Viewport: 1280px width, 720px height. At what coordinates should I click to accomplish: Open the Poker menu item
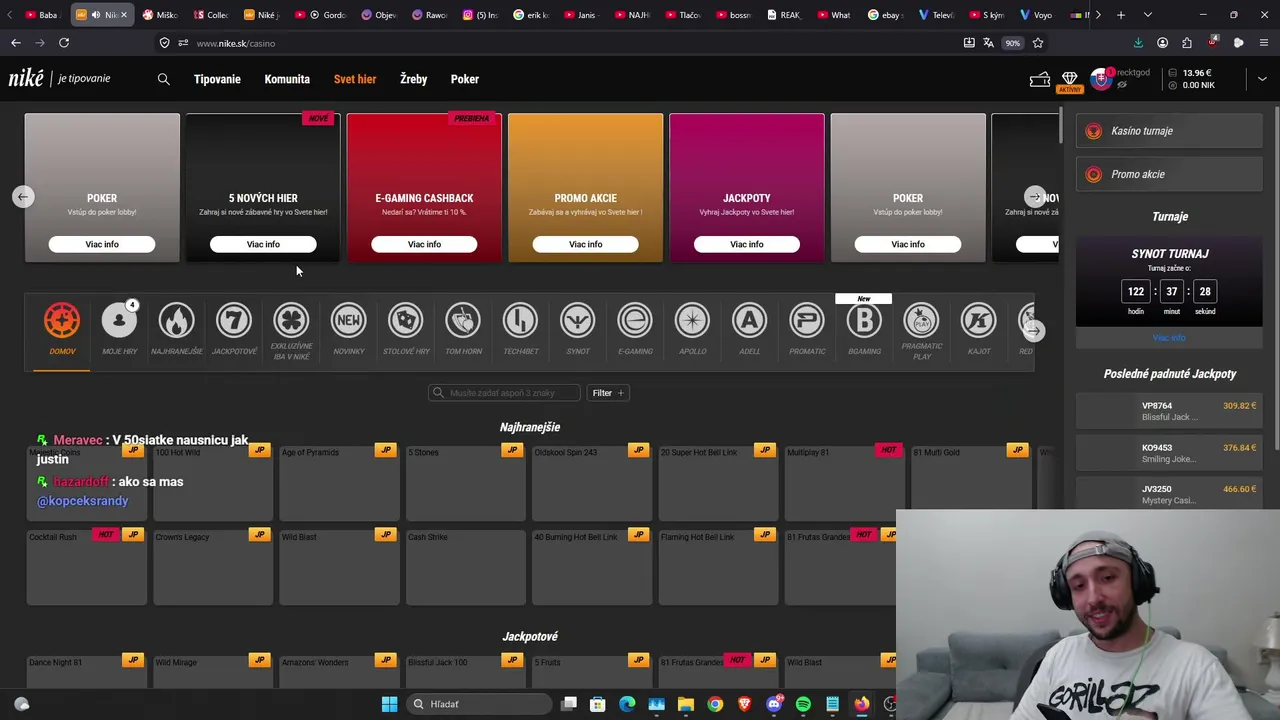click(465, 79)
